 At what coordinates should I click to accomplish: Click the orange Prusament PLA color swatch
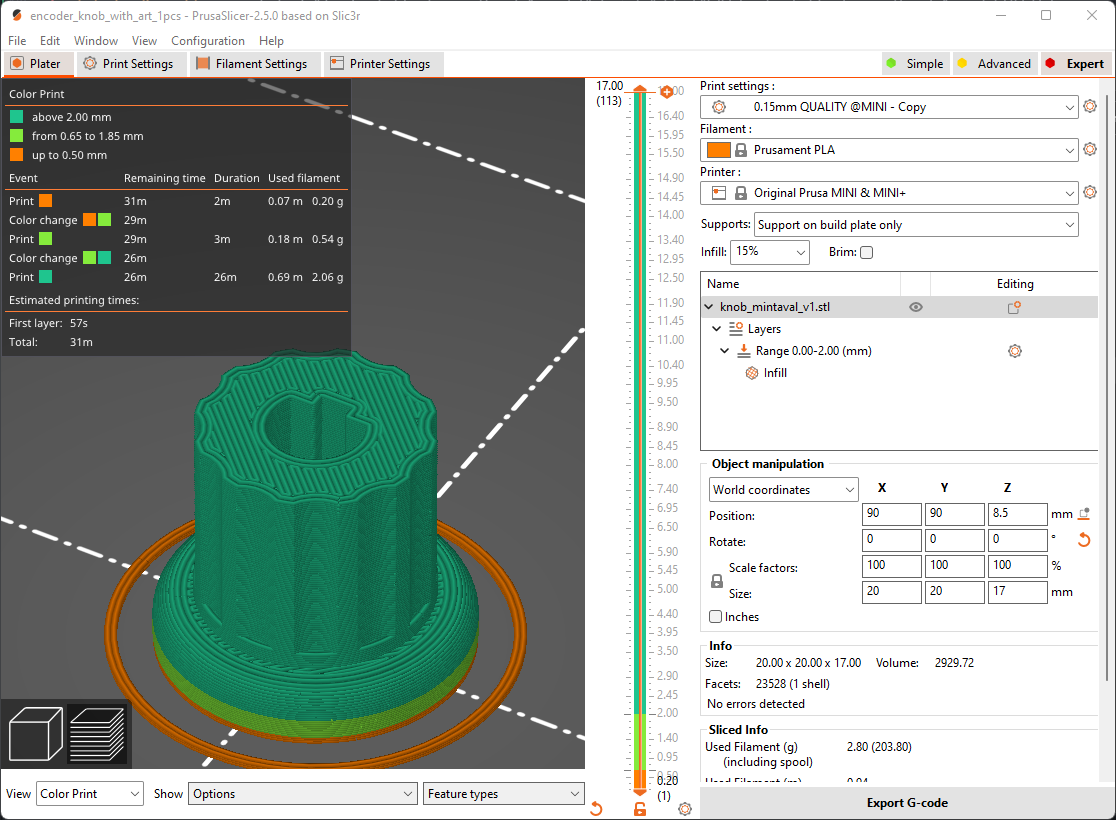[x=718, y=150]
